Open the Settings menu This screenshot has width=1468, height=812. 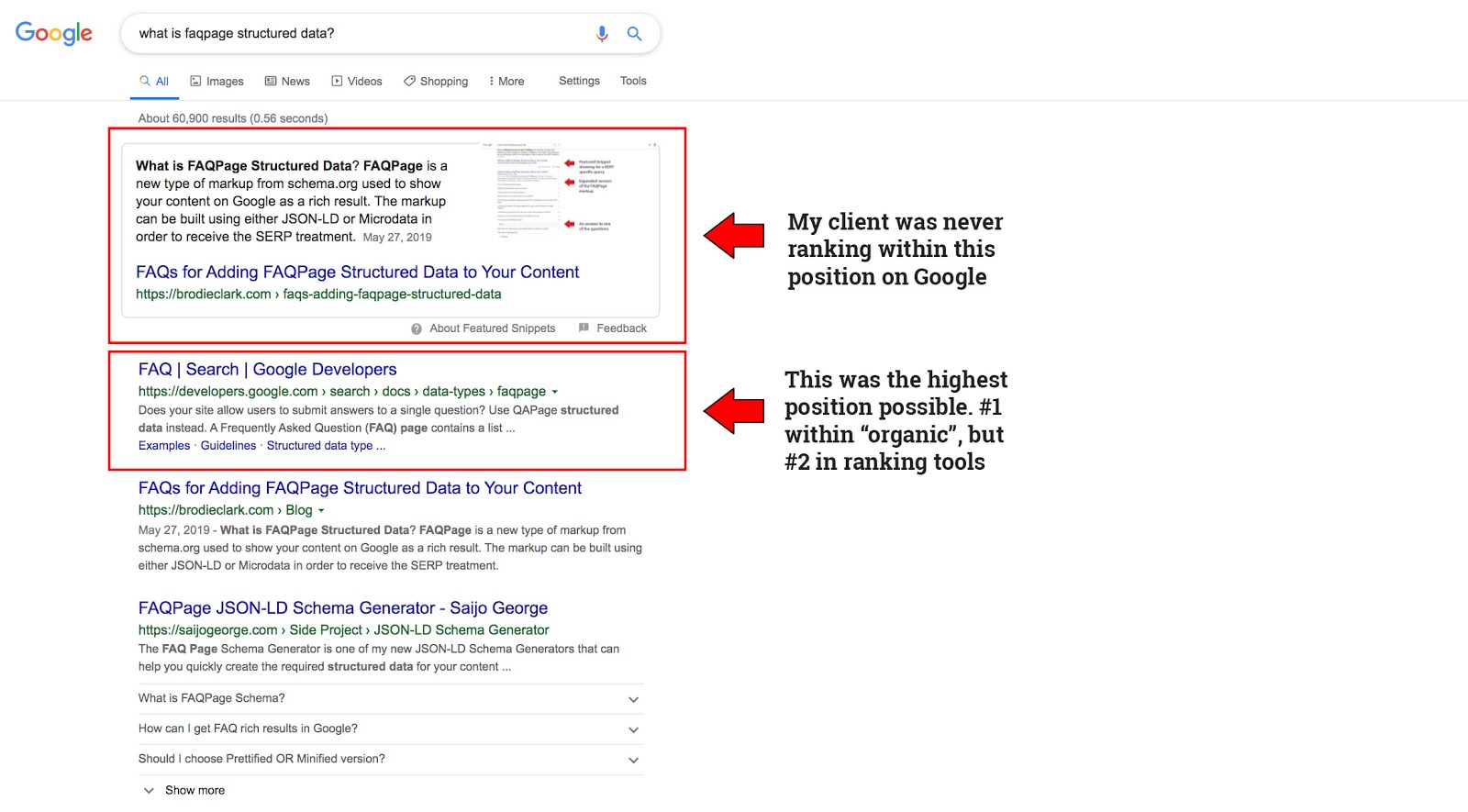tap(579, 81)
